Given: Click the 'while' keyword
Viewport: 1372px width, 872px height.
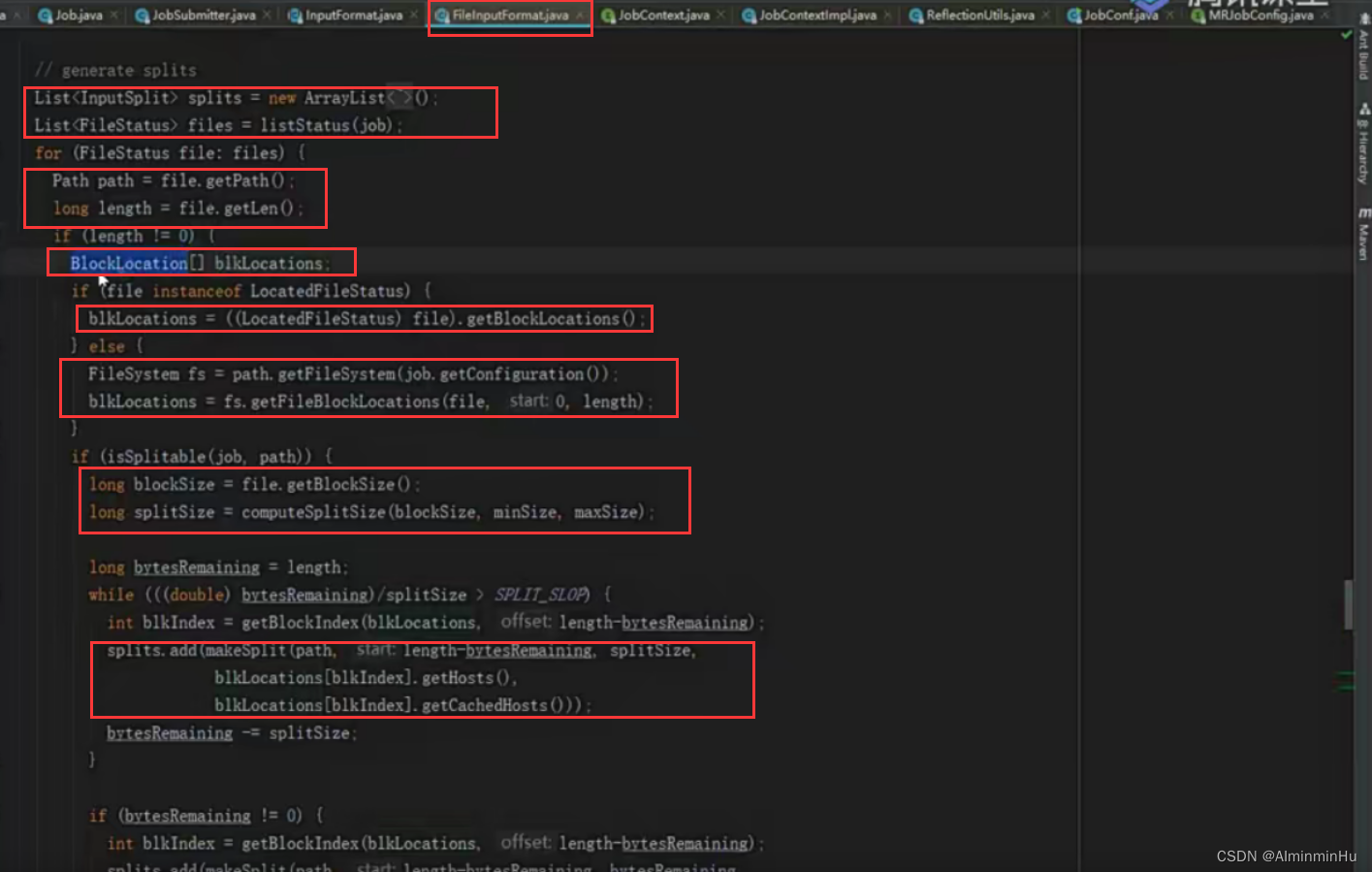Looking at the screenshot, I should click(x=112, y=595).
